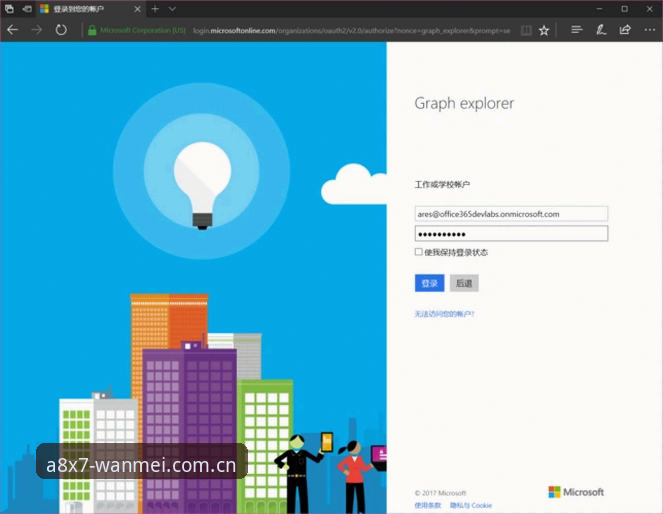Open the Hub lines icon
Screen dimensions: 663x514
click(x=576, y=30)
